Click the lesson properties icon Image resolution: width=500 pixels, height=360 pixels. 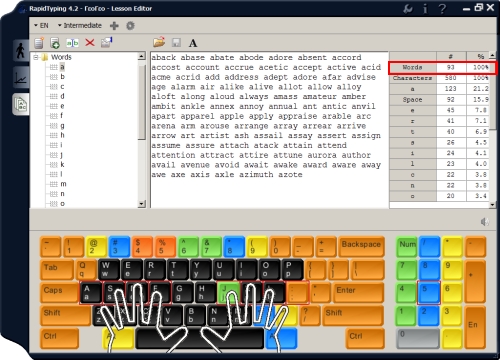pos(107,42)
